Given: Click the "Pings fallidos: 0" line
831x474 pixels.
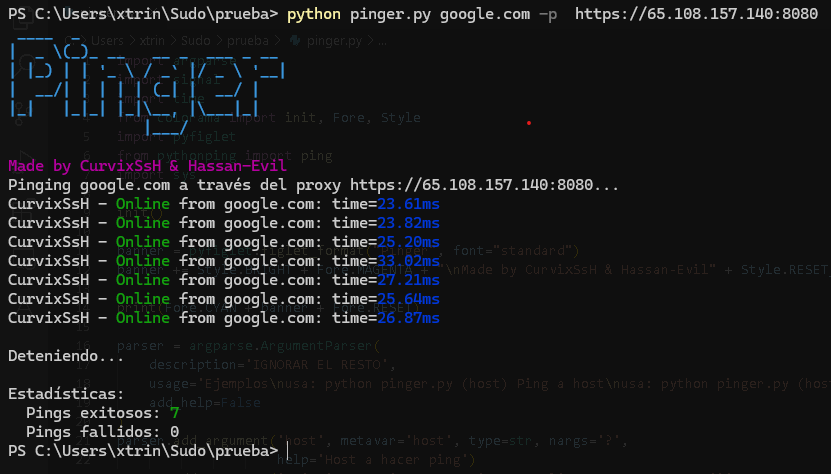Looking at the screenshot, I should point(102,432).
